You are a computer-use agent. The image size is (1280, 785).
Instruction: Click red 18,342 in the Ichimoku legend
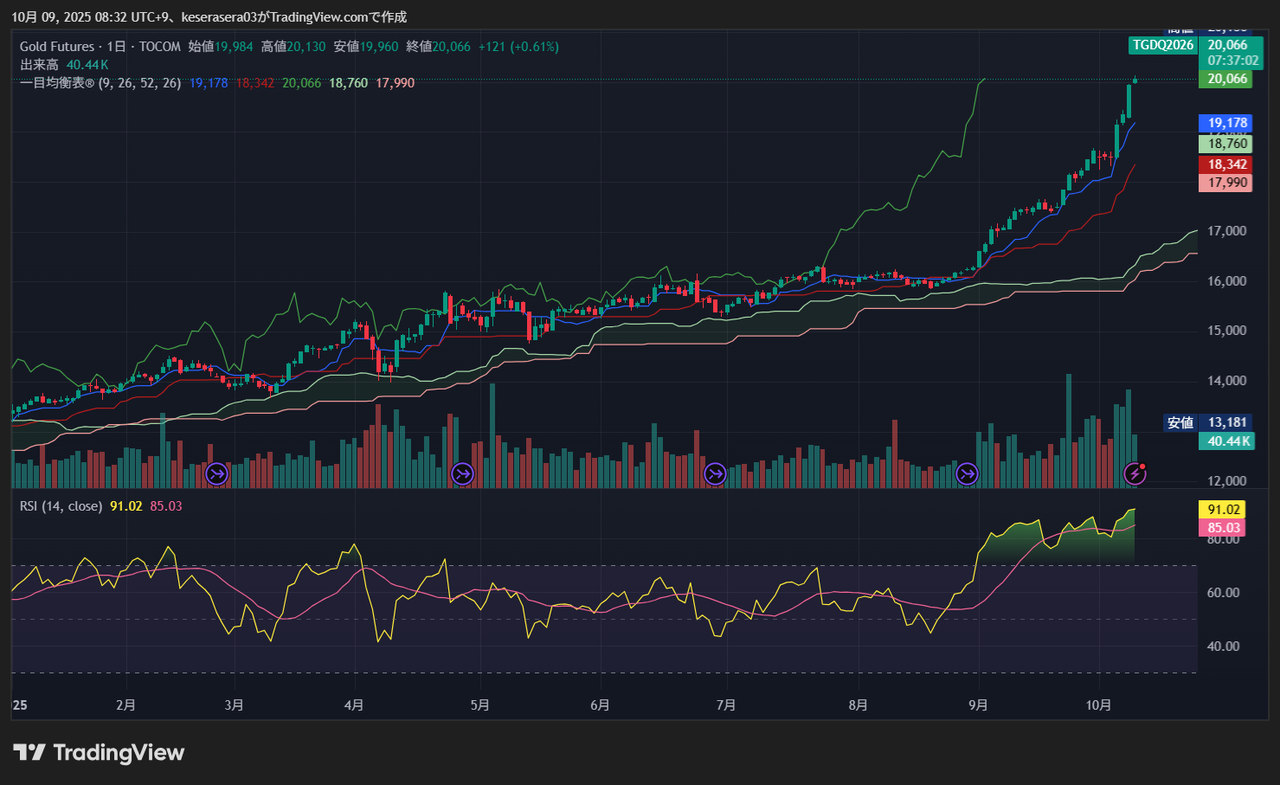pos(255,83)
